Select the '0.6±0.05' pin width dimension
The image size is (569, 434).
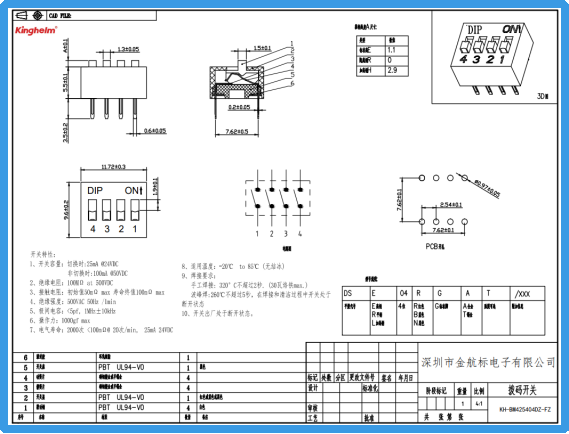click(x=155, y=131)
